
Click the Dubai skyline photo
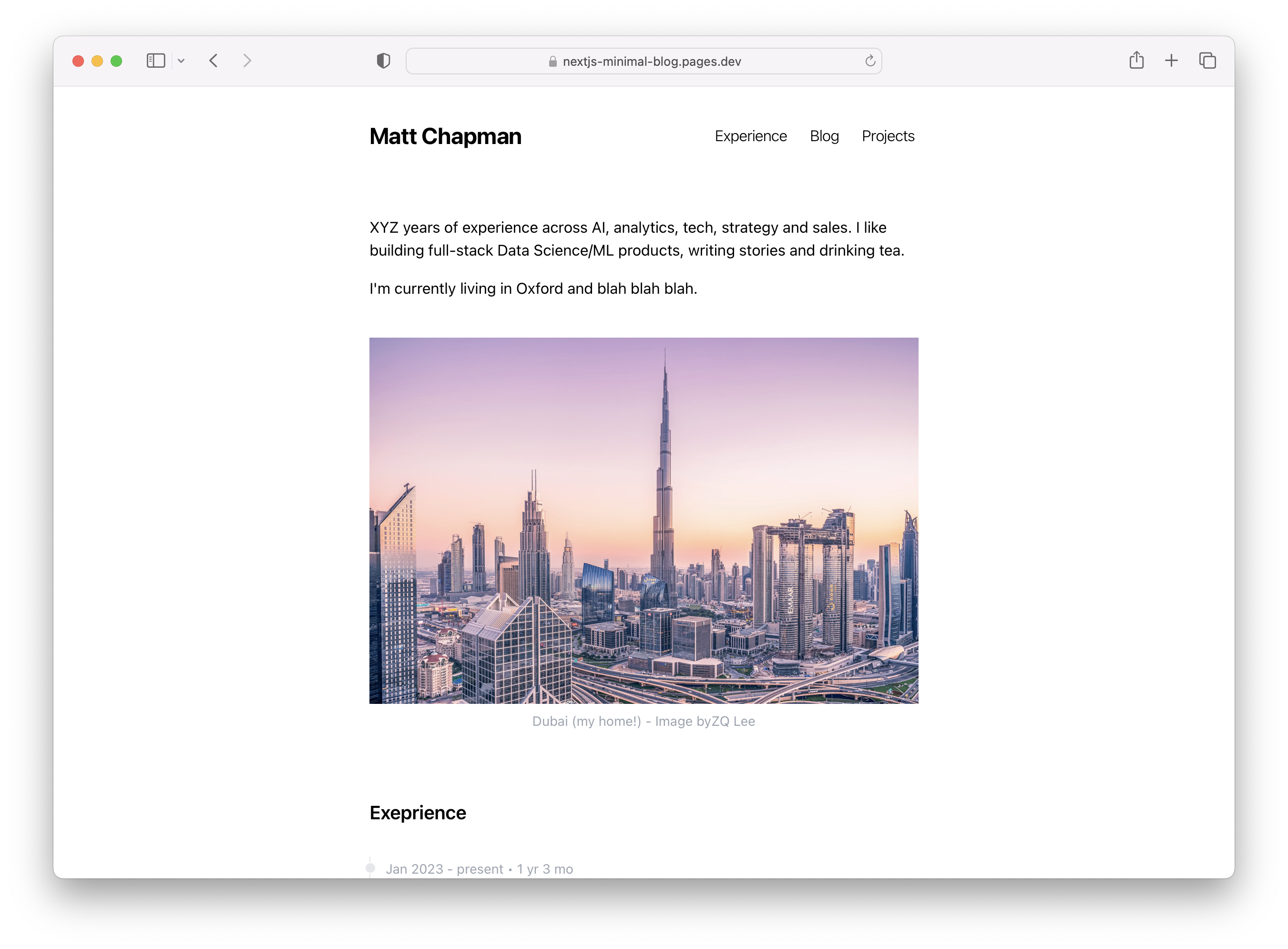pos(644,520)
